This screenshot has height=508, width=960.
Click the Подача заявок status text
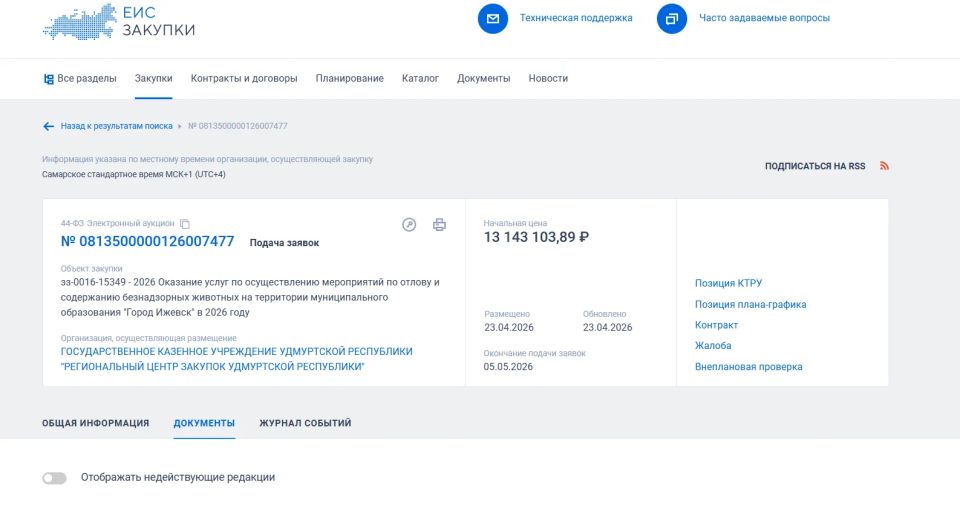point(284,243)
